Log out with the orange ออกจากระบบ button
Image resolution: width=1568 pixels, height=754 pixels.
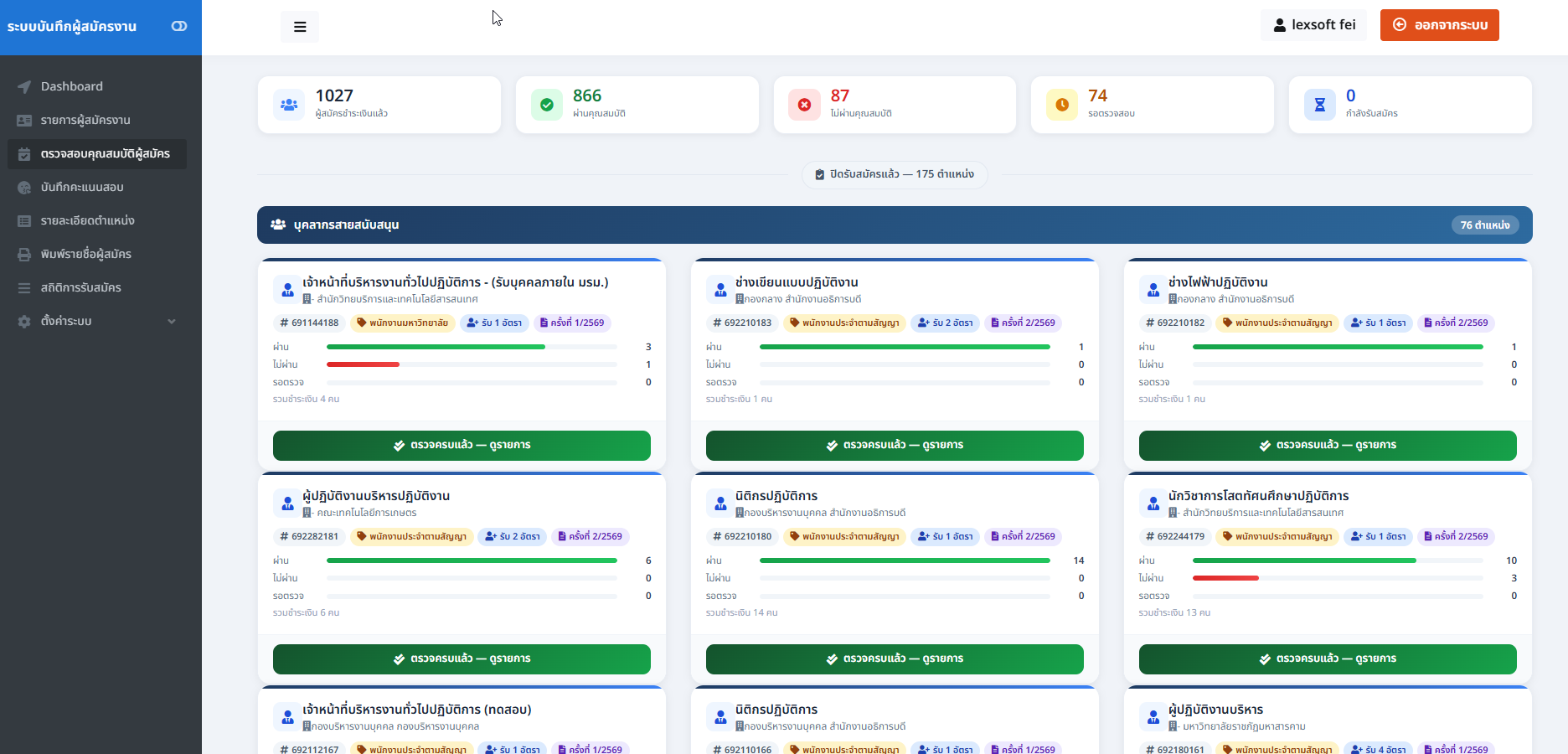(1440, 25)
